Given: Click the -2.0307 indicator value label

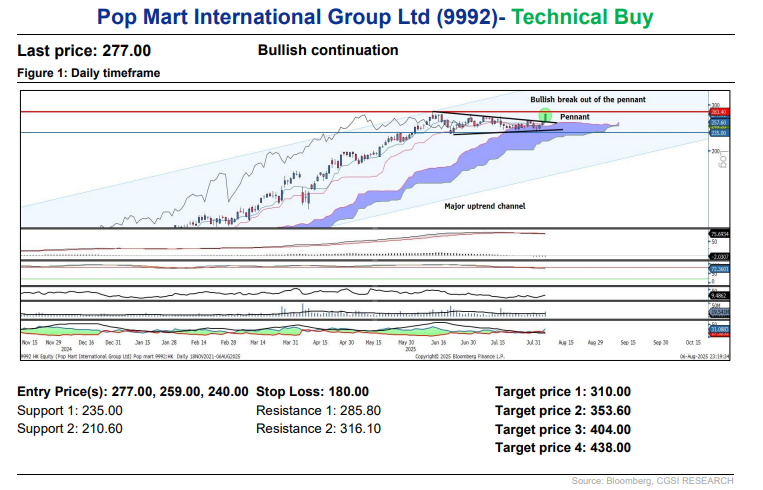Looking at the screenshot, I should (x=719, y=256).
